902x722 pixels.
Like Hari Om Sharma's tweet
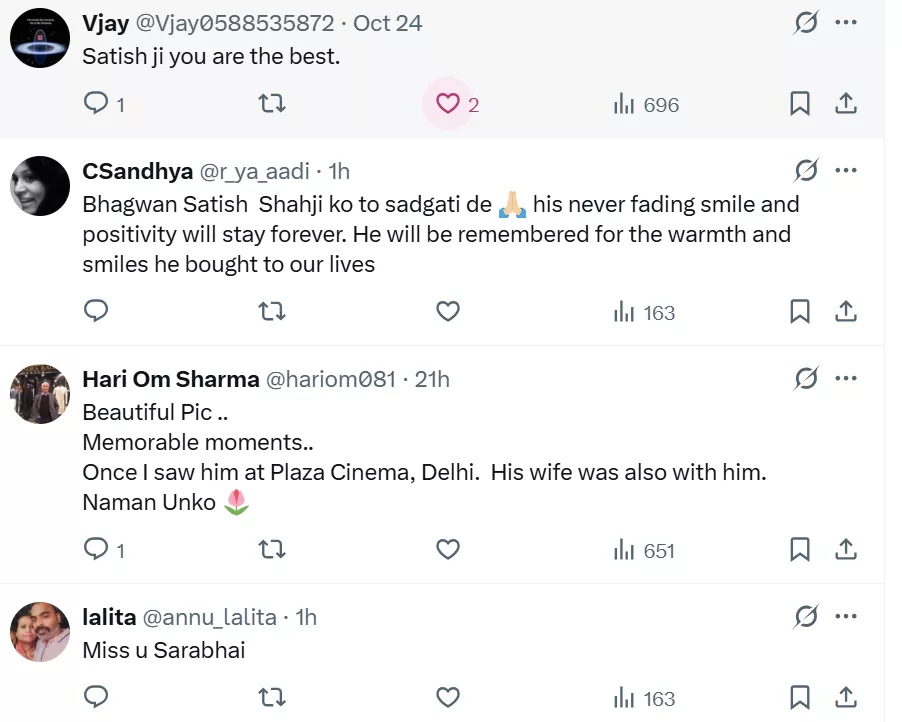(x=448, y=549)
